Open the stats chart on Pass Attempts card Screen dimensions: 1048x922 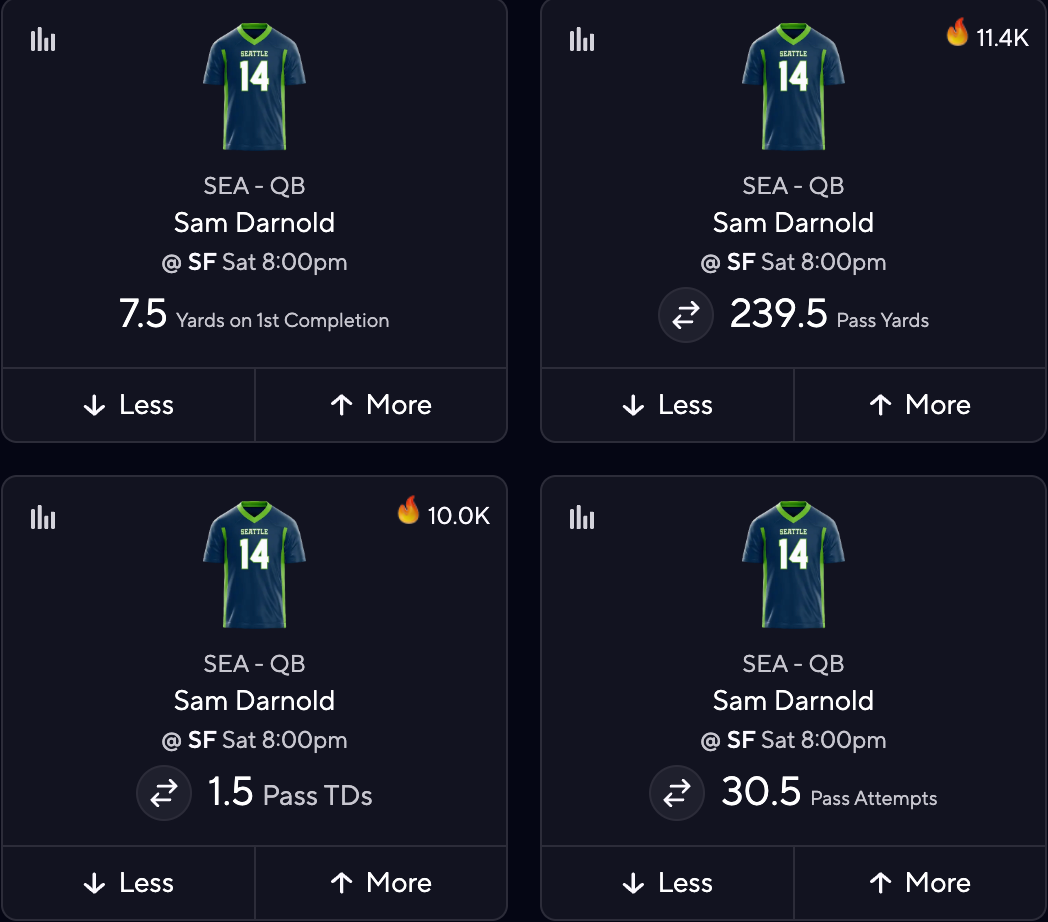pyautogui.click(x=581, y=518)
